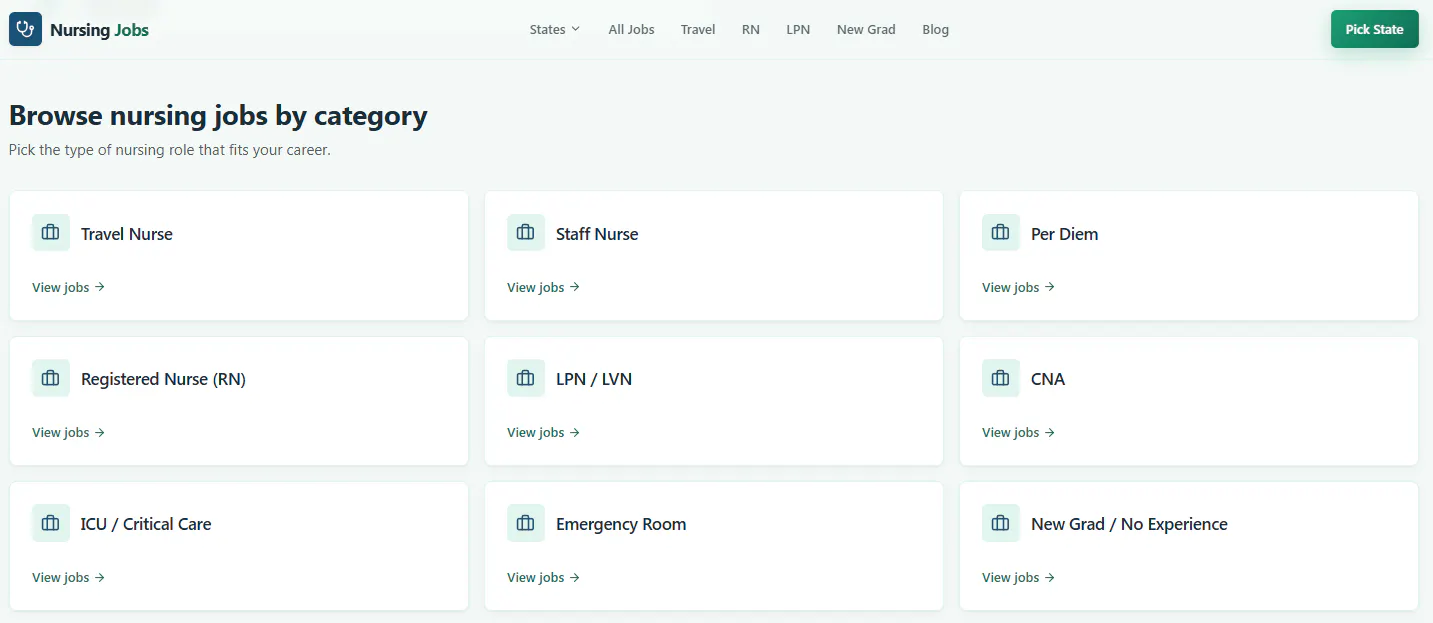Follow View jobs link under Staff Nurse
This screenshot has width=1433, height=623.
coord(544,287)
